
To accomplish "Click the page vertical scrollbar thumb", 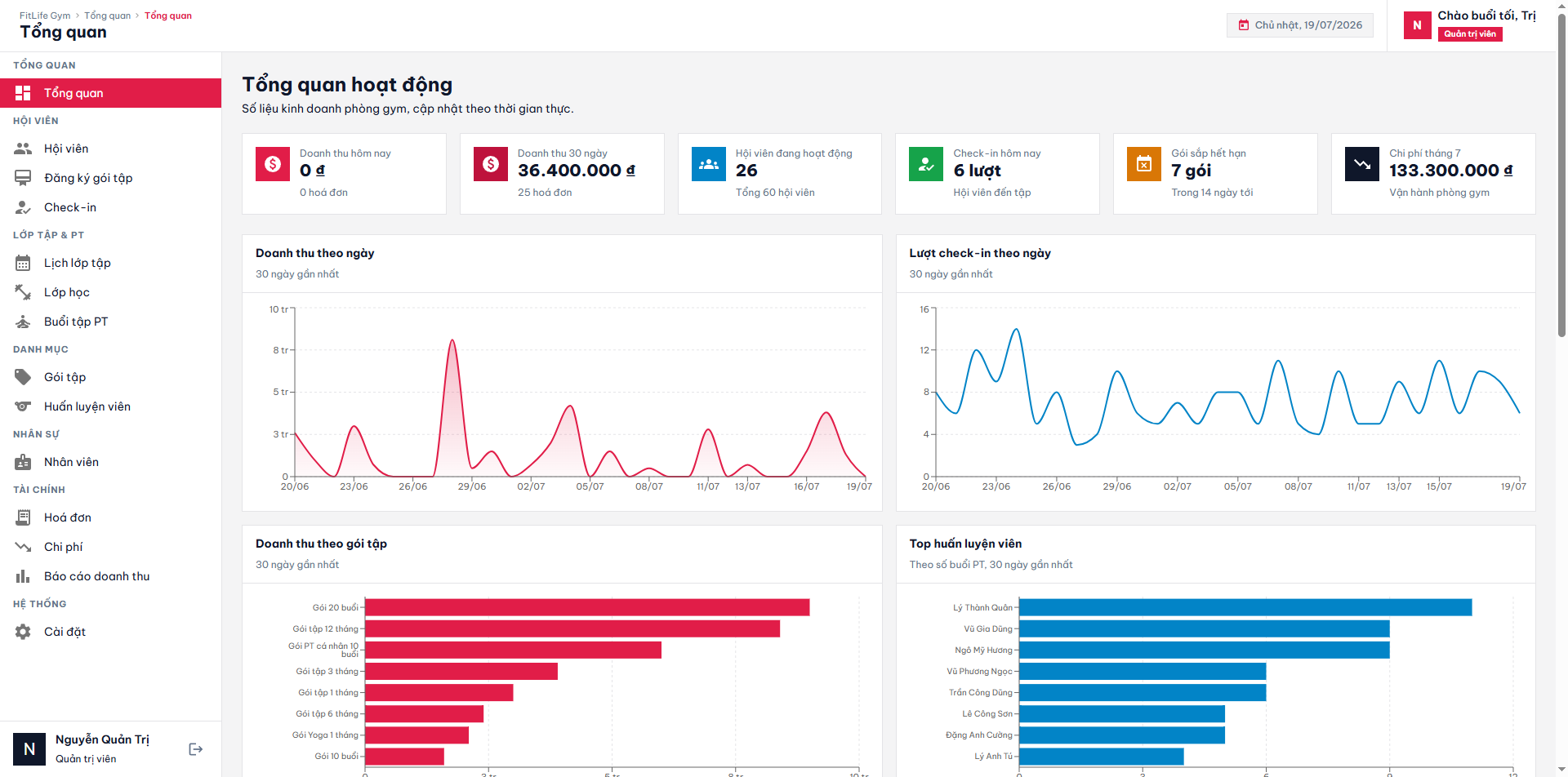I will pyautogui.click(x=1561, y=175).
